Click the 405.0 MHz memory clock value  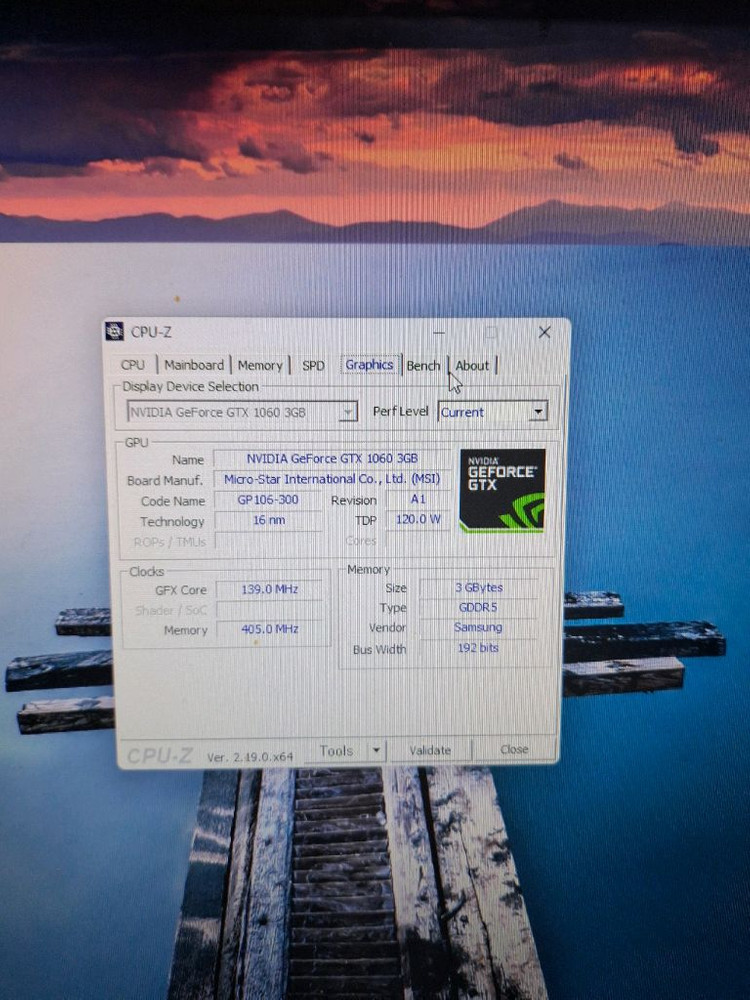click(270, 629)
